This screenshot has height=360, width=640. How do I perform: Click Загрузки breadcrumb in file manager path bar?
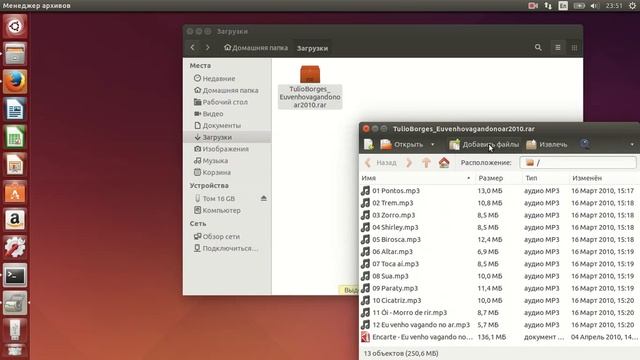(312, 48)
